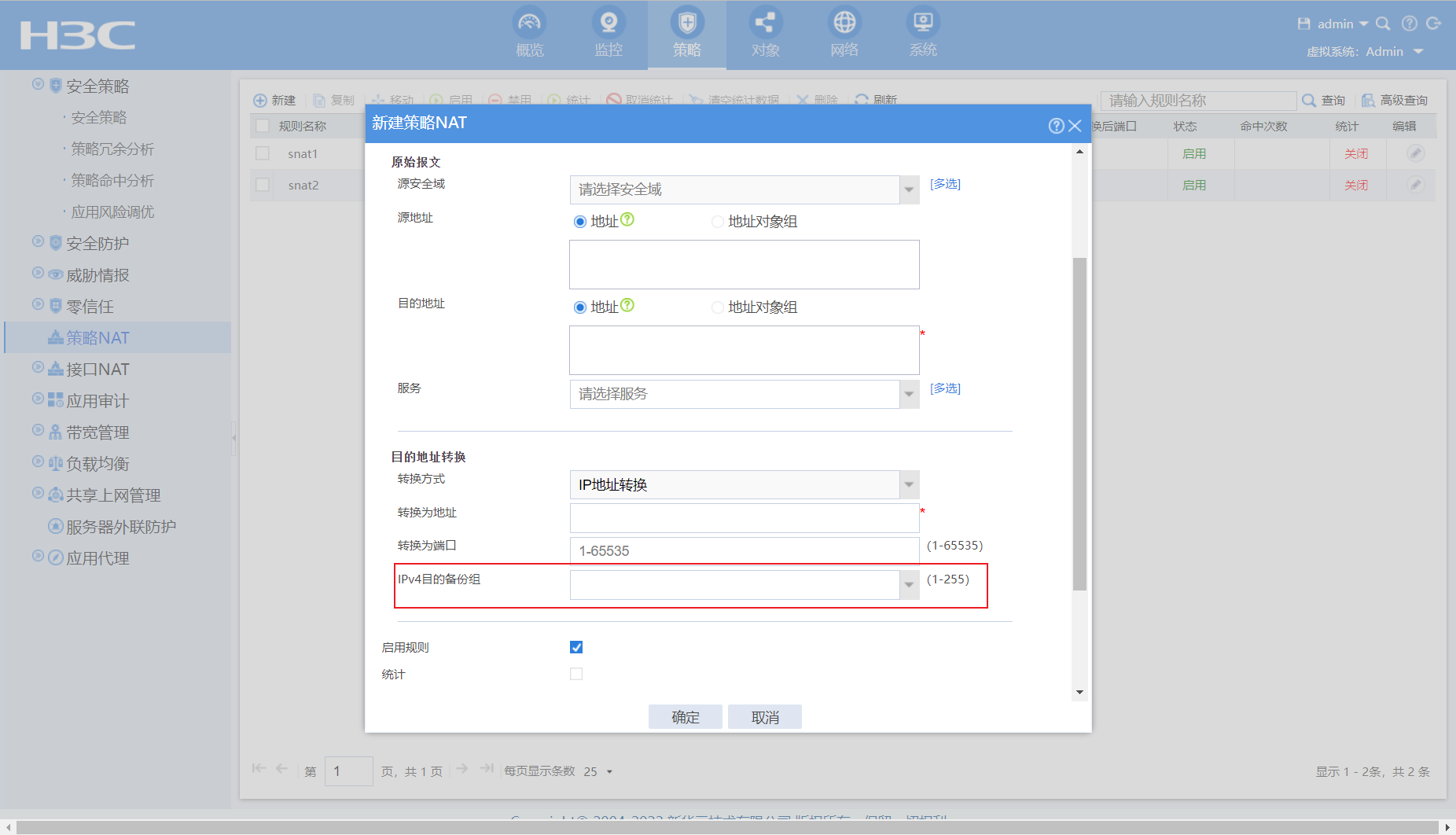1456x835 pixels.
Task: Click the help icon beside 目的地址 地址
Action: (627, 305)
